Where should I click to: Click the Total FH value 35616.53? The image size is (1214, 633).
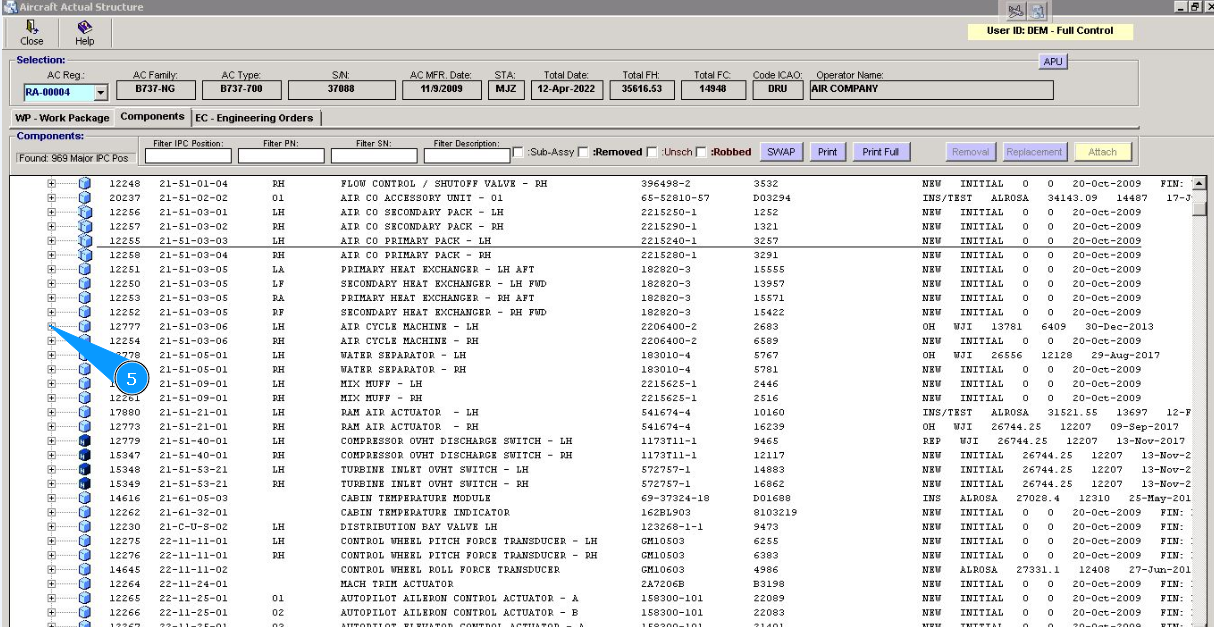[x=642, y=88]
